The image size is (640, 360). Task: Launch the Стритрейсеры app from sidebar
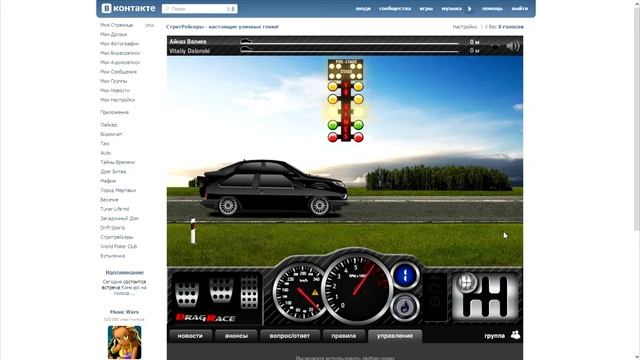point(117,237)
